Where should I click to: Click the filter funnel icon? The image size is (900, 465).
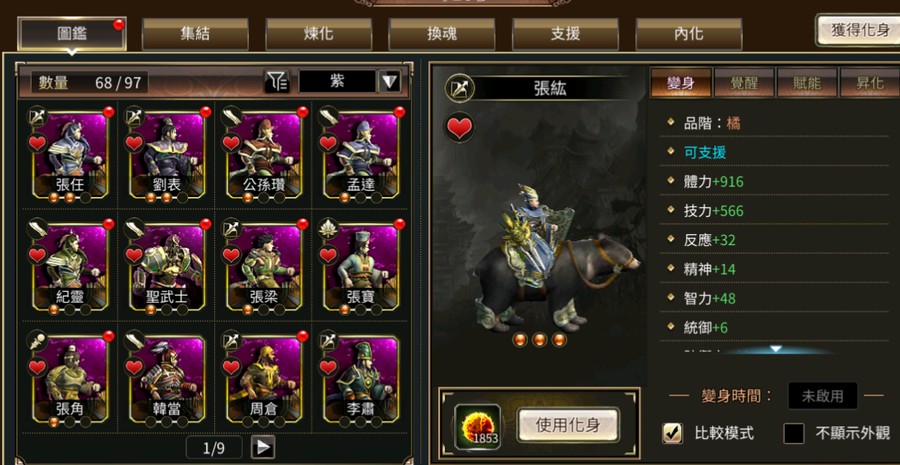(277, 82)
